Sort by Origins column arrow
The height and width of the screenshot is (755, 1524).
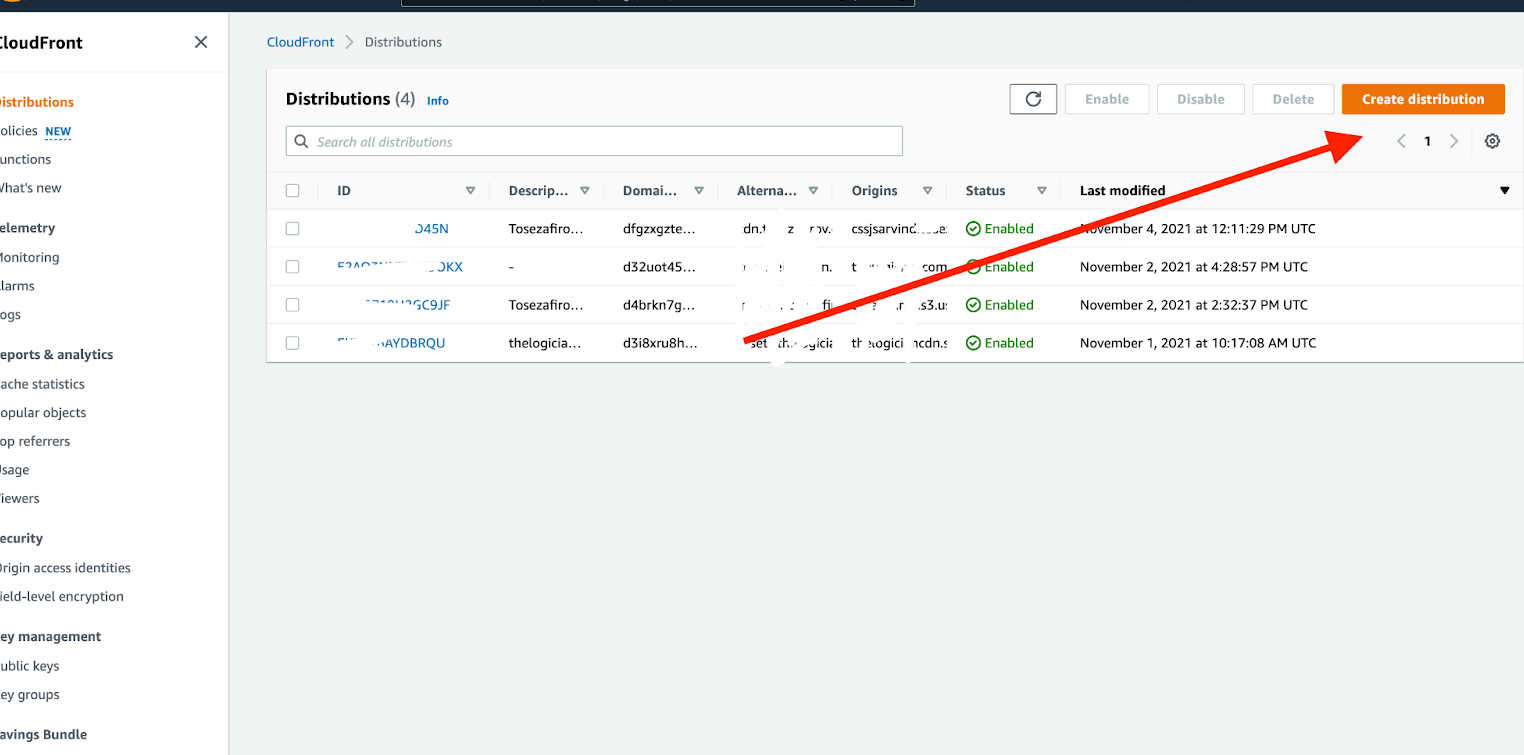pos(927,190)
